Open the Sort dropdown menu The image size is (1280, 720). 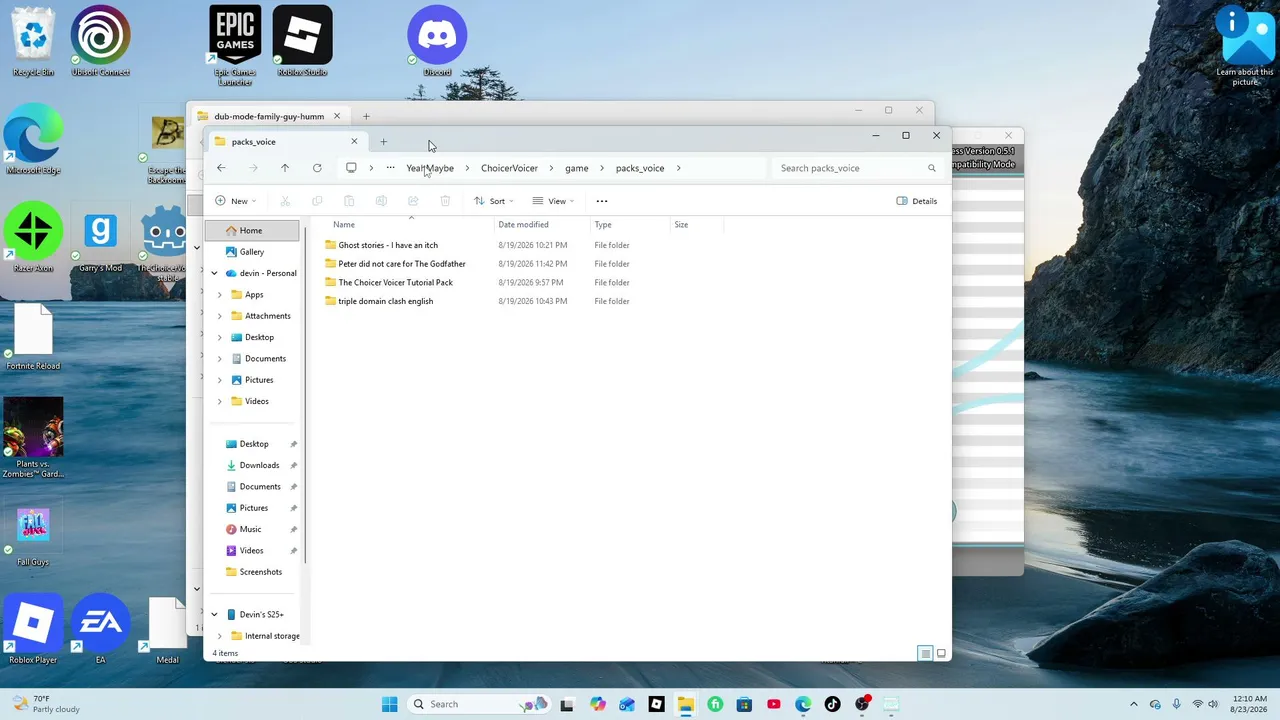pyautogui.click(x=493, y=201)
